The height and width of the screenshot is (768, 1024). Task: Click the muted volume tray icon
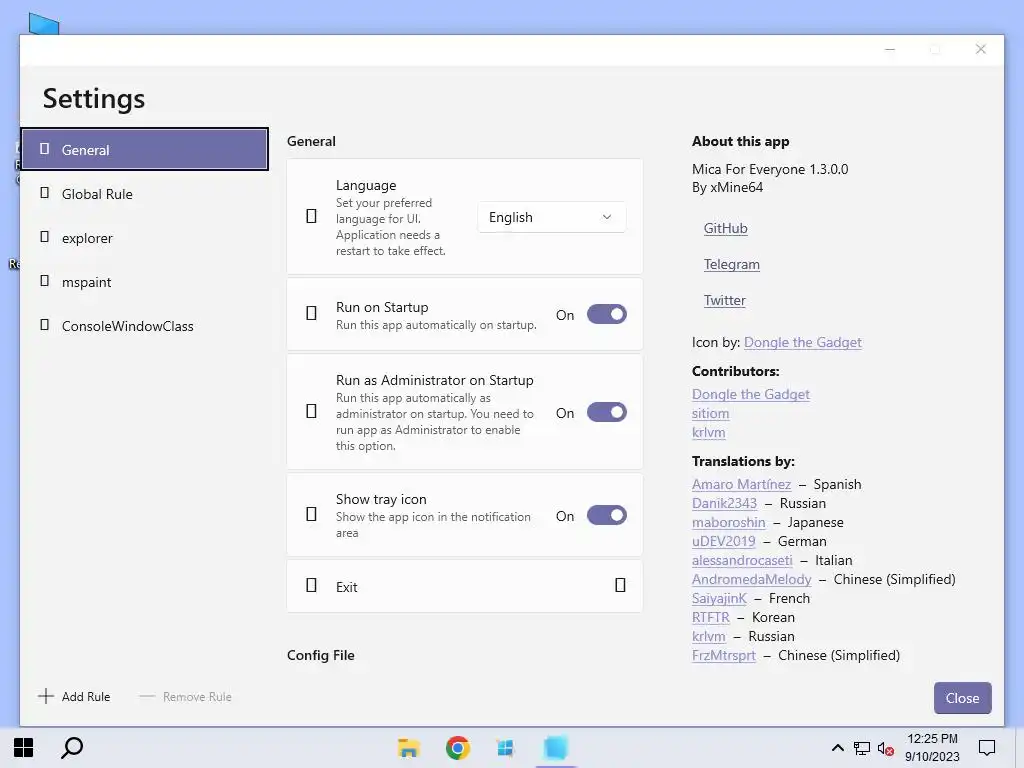[x=886, y=748]
